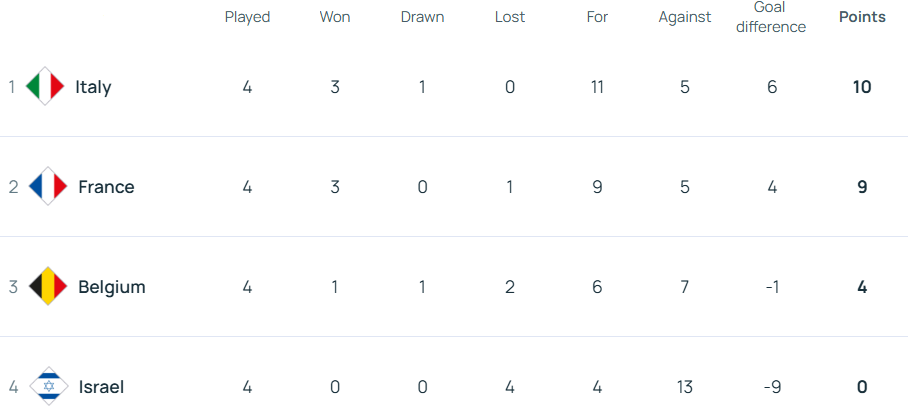Click the Drawn column header
Viewport: 908px width, 412px height.
(422, 17)
